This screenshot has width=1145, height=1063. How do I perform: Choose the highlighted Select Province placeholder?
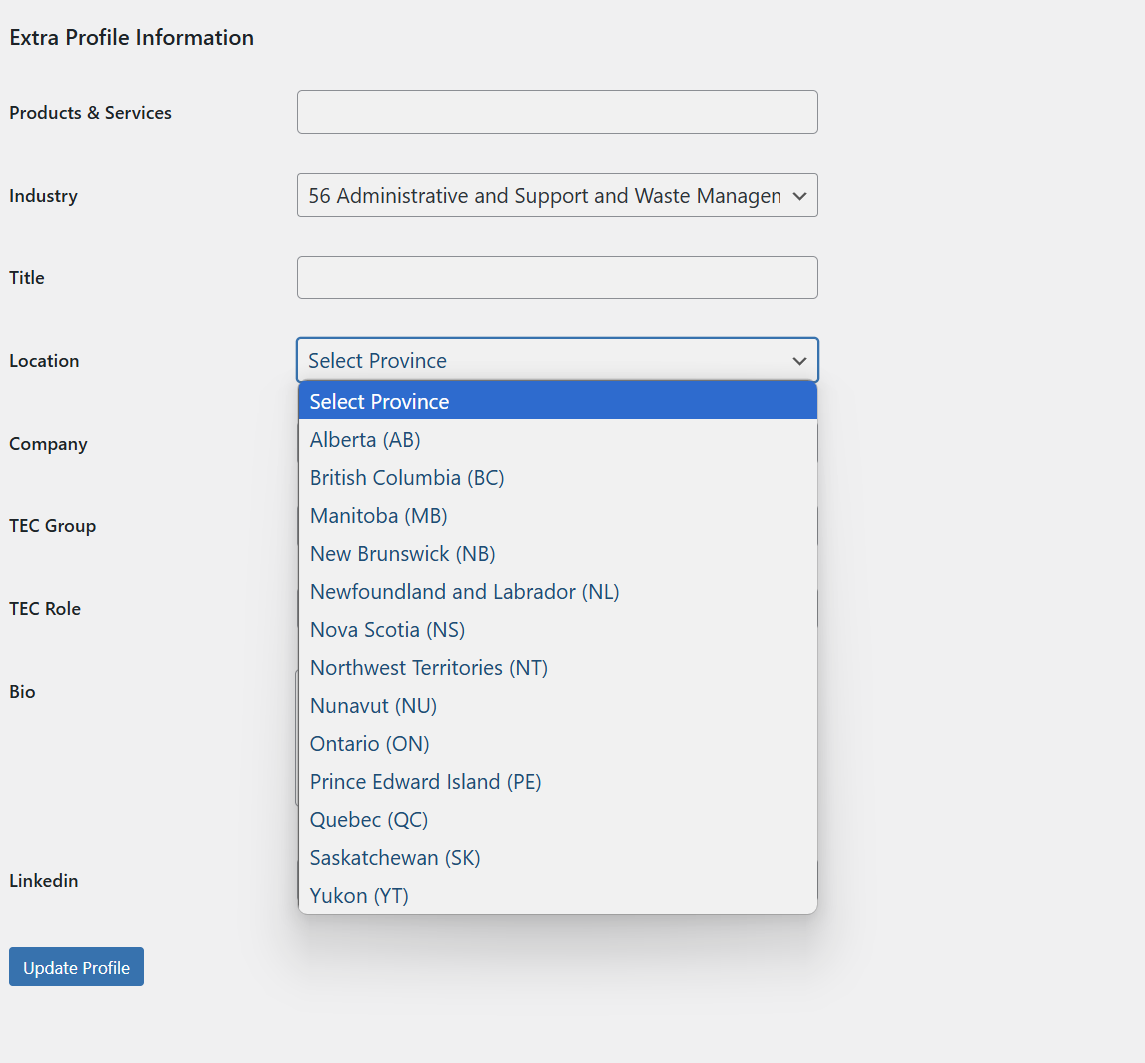point(379,402)
